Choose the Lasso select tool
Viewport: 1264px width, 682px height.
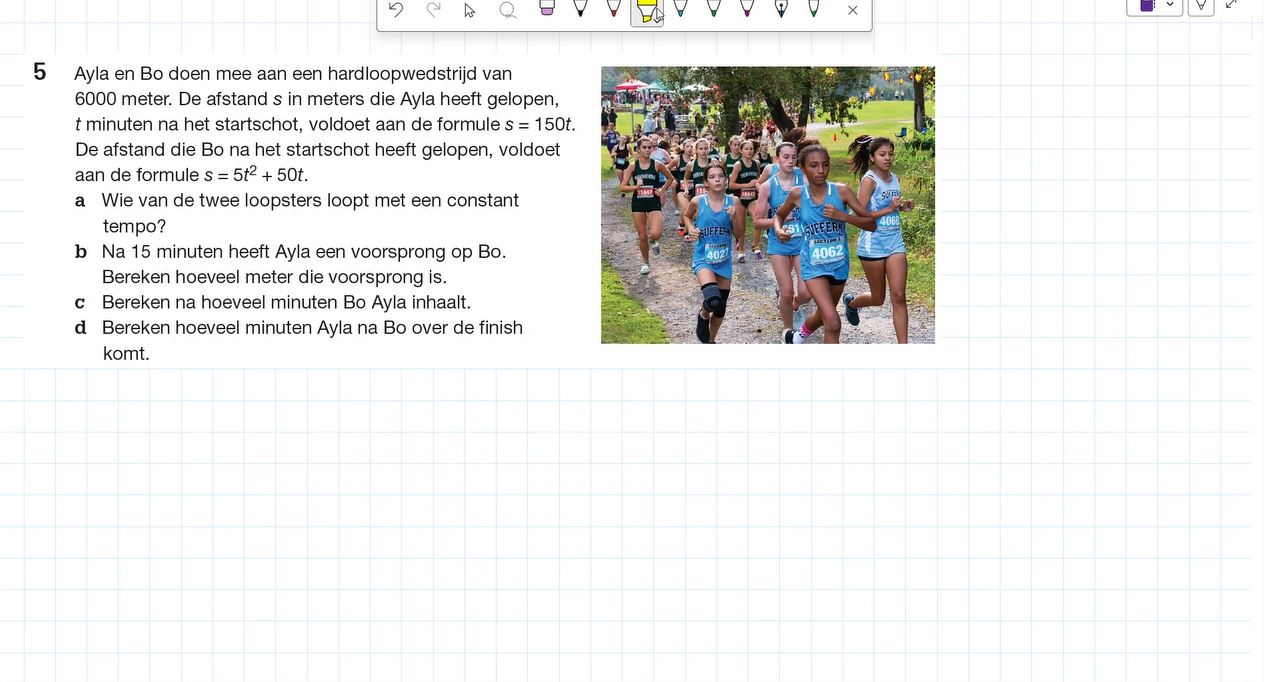click(x=508, y=10)
